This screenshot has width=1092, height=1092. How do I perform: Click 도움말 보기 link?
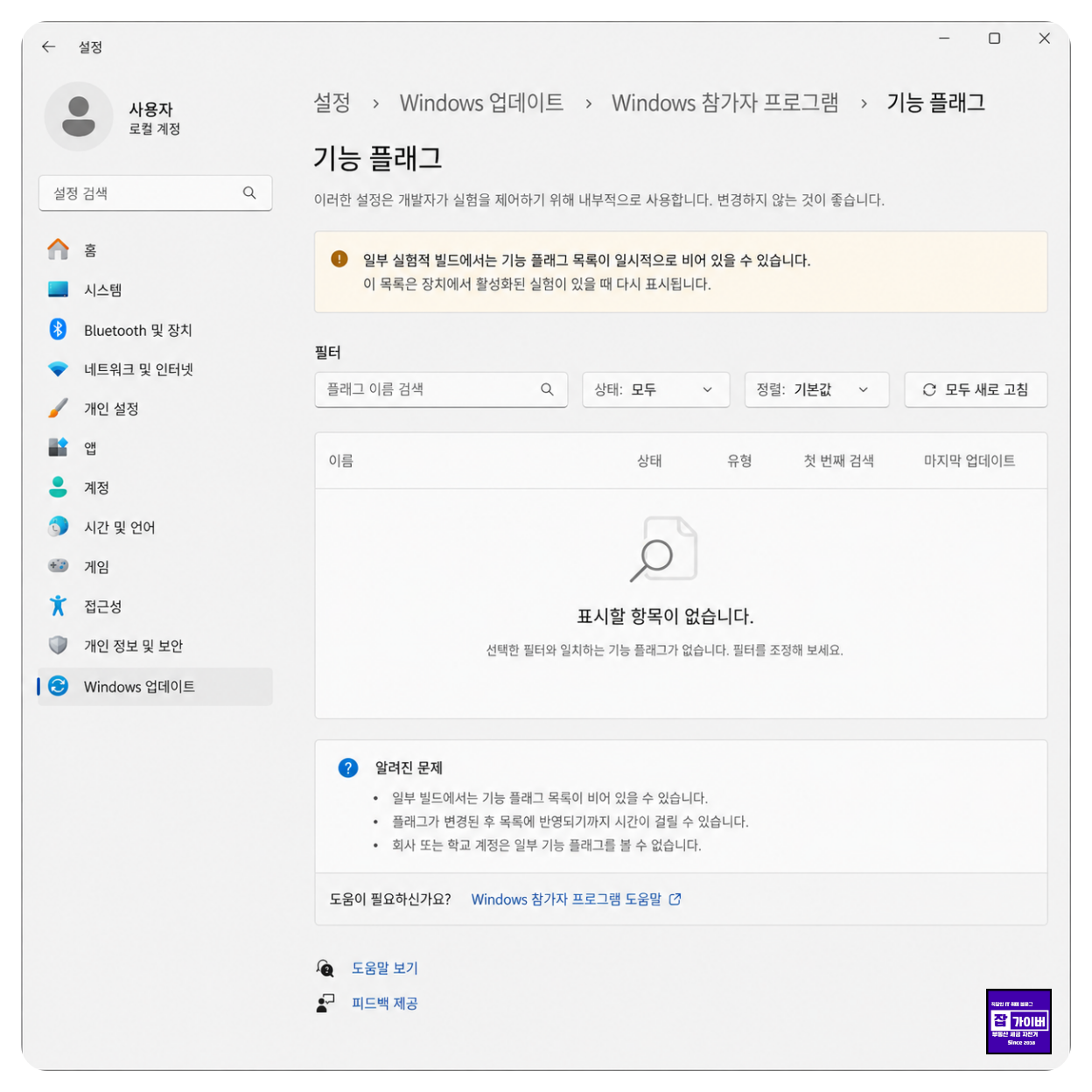click(385, 968)
